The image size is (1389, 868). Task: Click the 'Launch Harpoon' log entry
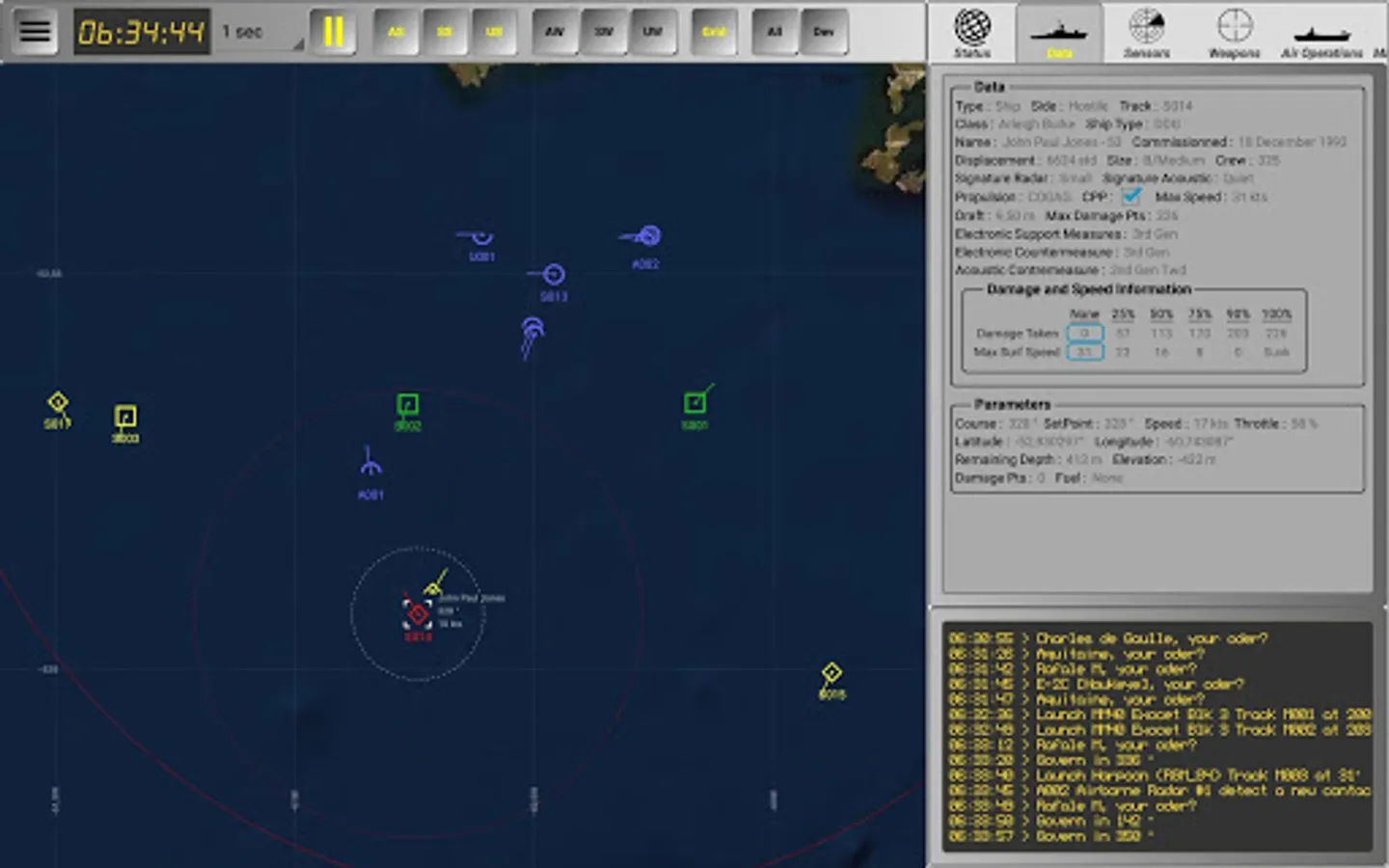(x=1155, y=775)
